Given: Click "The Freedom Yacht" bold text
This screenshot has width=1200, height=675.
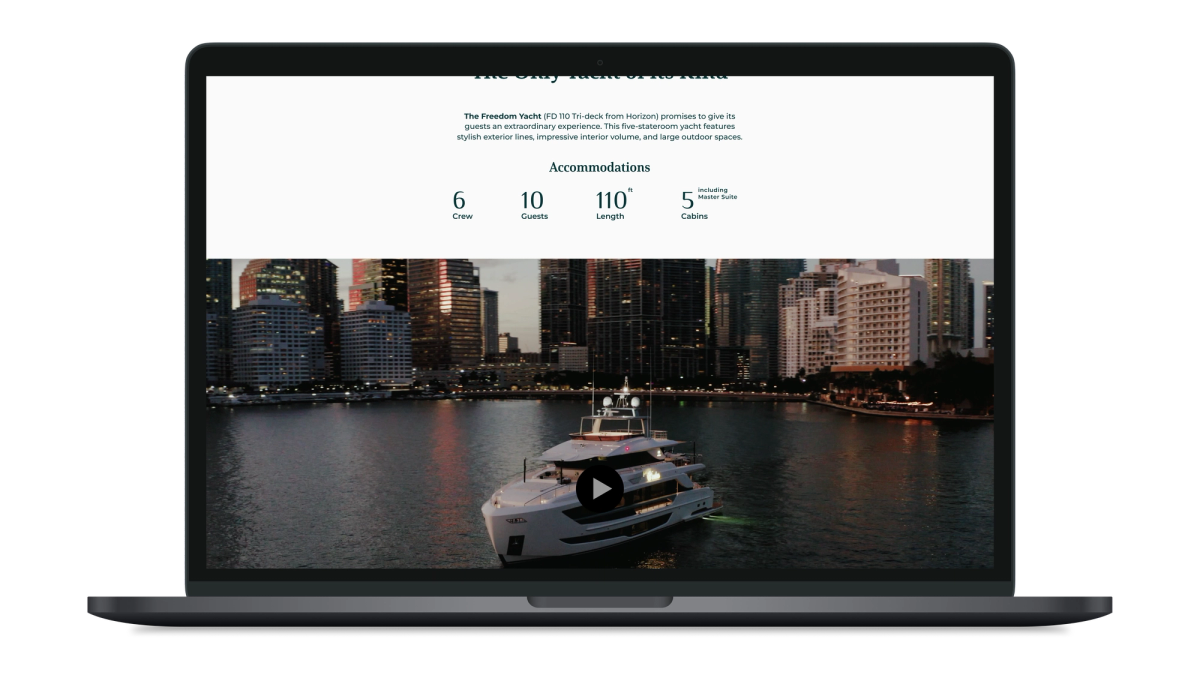Looking at the screenshot, I should (502, 116).
